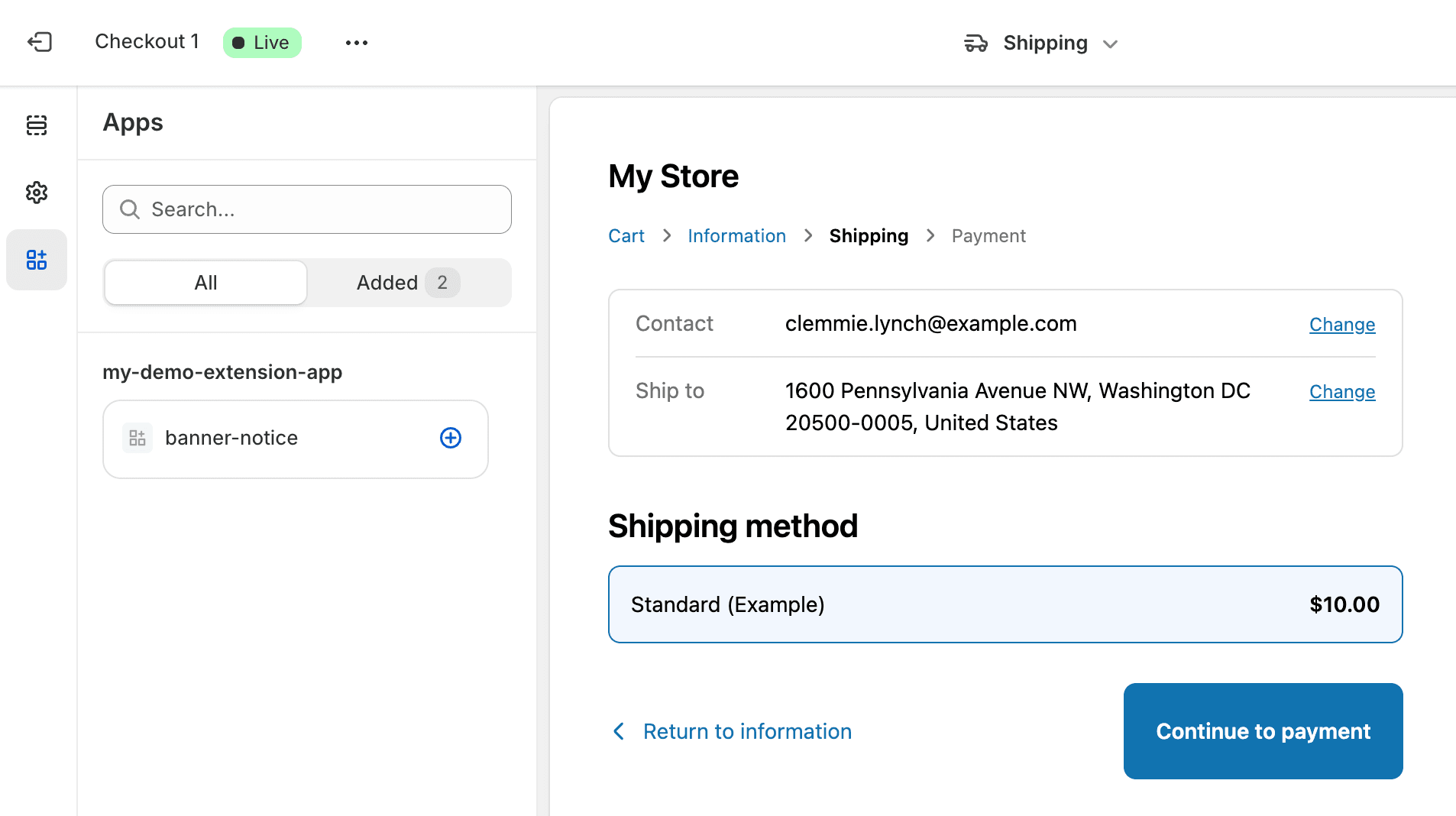The width and height of the screenshot is (1456, 816).
Task: Select Standard (Example) shipping method
Action: (x=1005, y=604)
